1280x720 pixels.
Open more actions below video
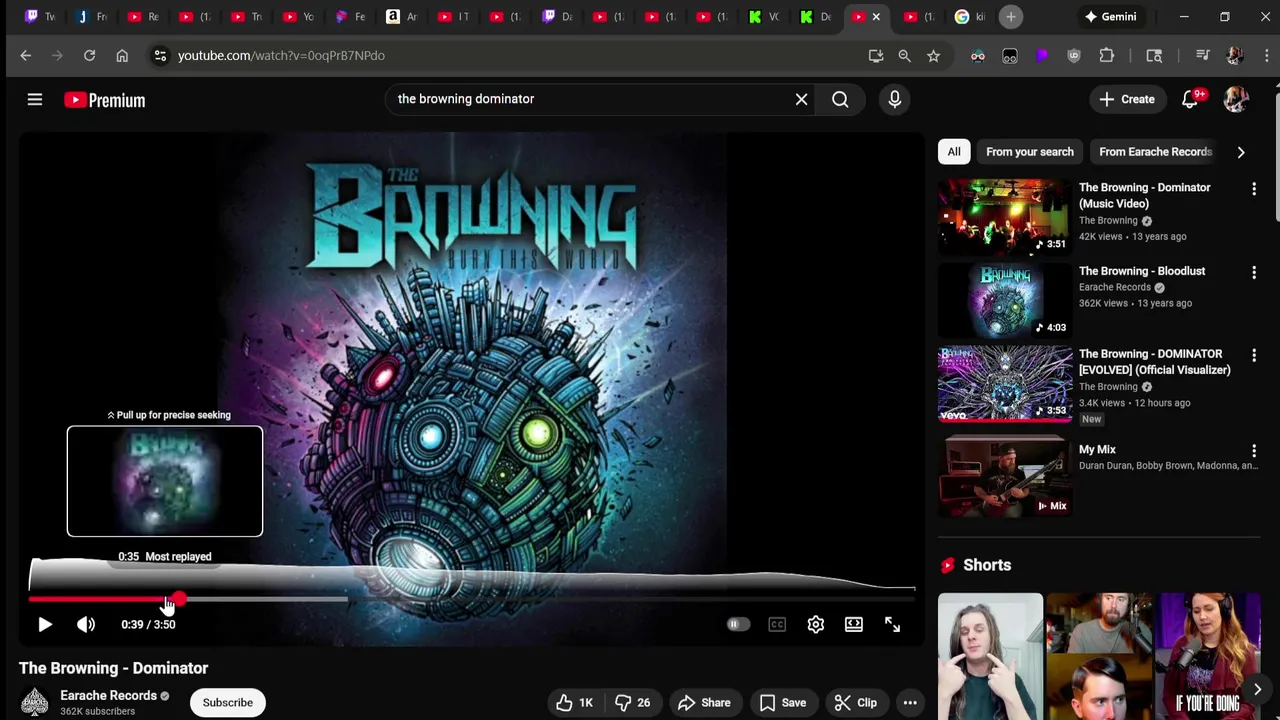[x=910, y=702]
